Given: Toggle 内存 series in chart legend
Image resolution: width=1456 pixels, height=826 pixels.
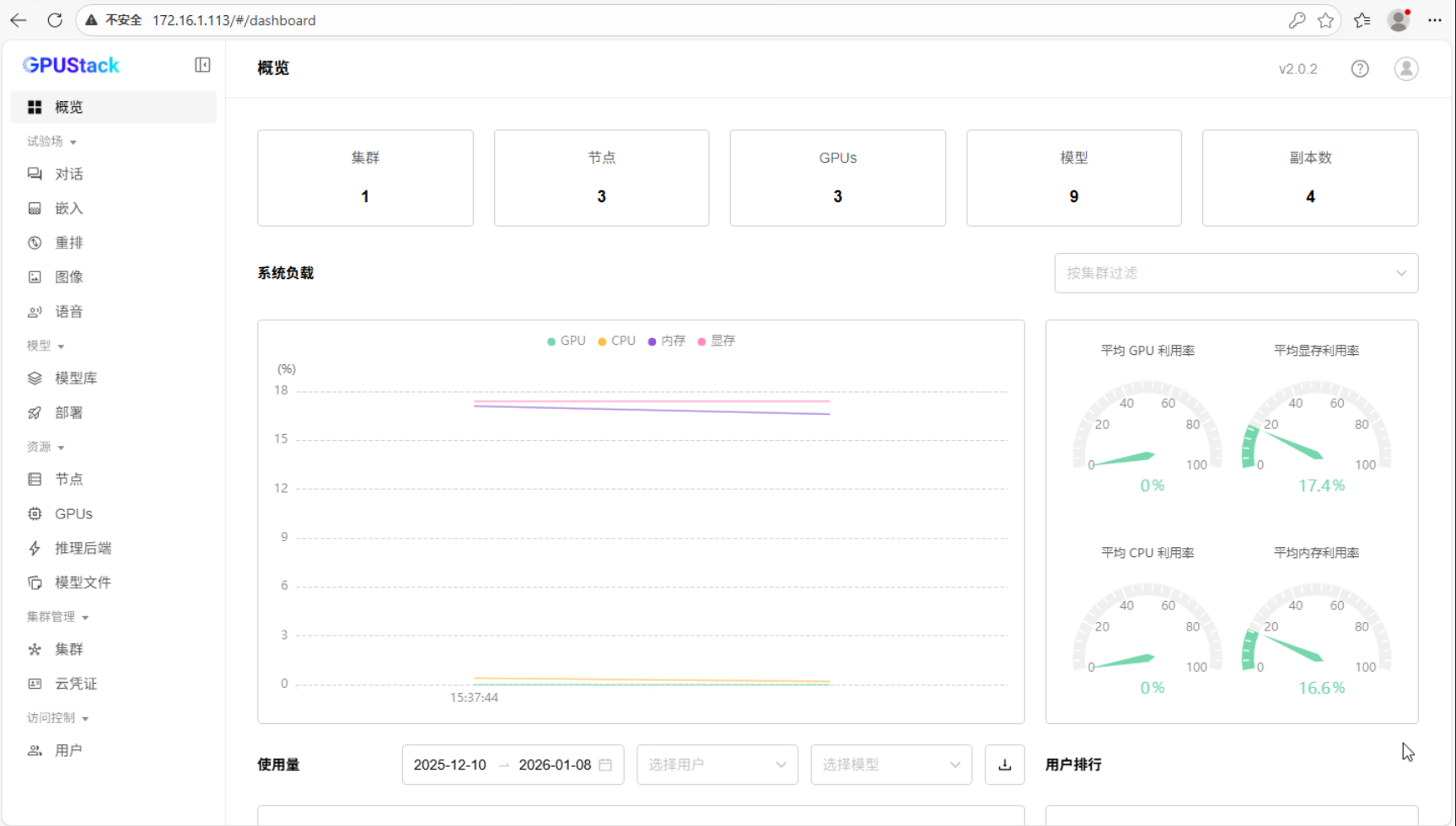Looking at the screenshot, I should click(x=666, y=341).
